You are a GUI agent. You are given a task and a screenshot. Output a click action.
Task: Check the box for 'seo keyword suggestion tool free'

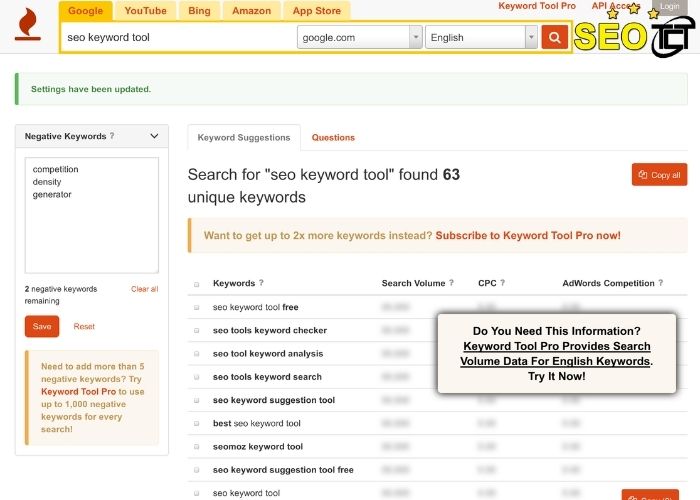pos(196,470)
